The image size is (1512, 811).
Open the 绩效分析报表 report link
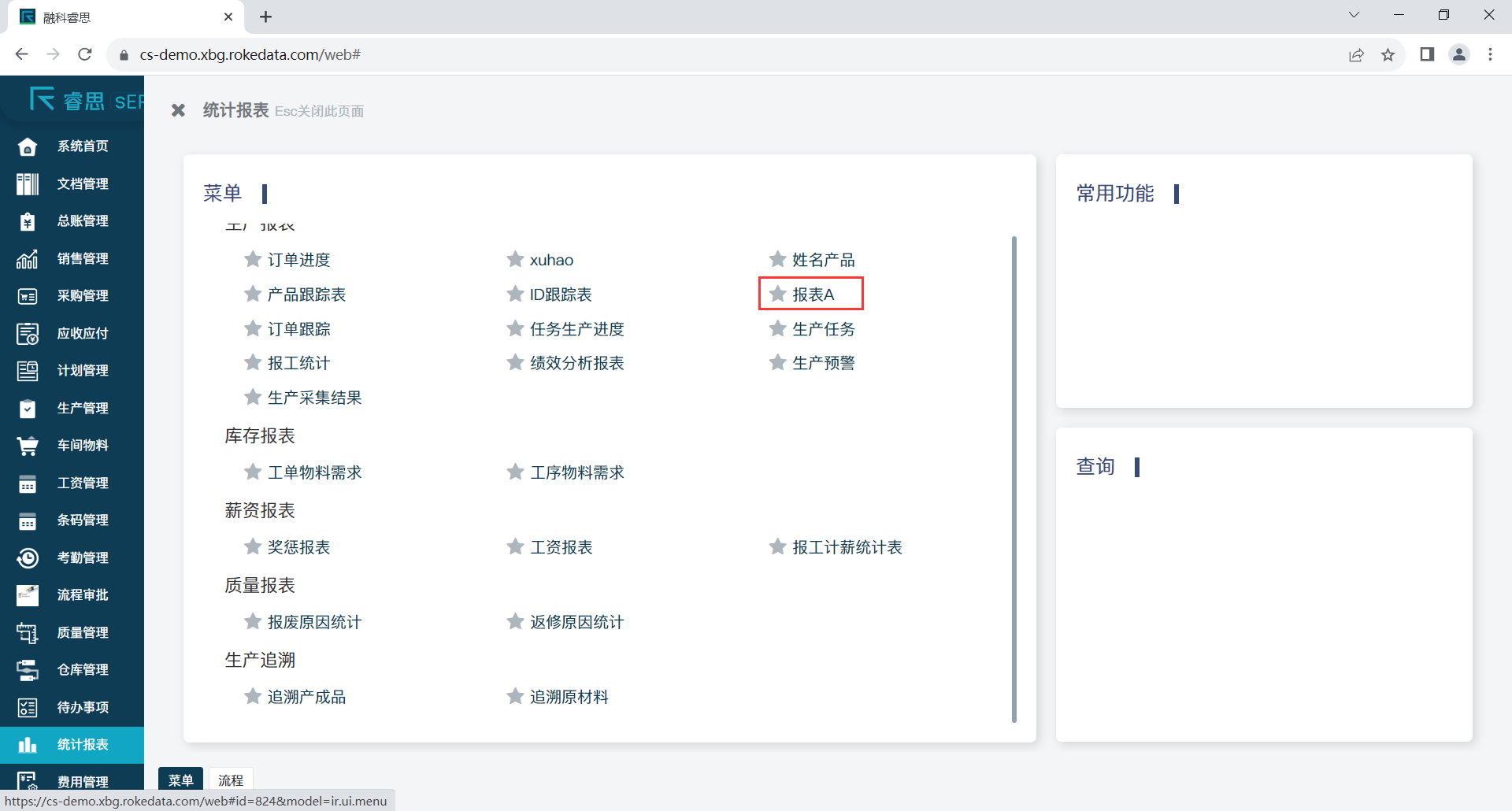576,363
